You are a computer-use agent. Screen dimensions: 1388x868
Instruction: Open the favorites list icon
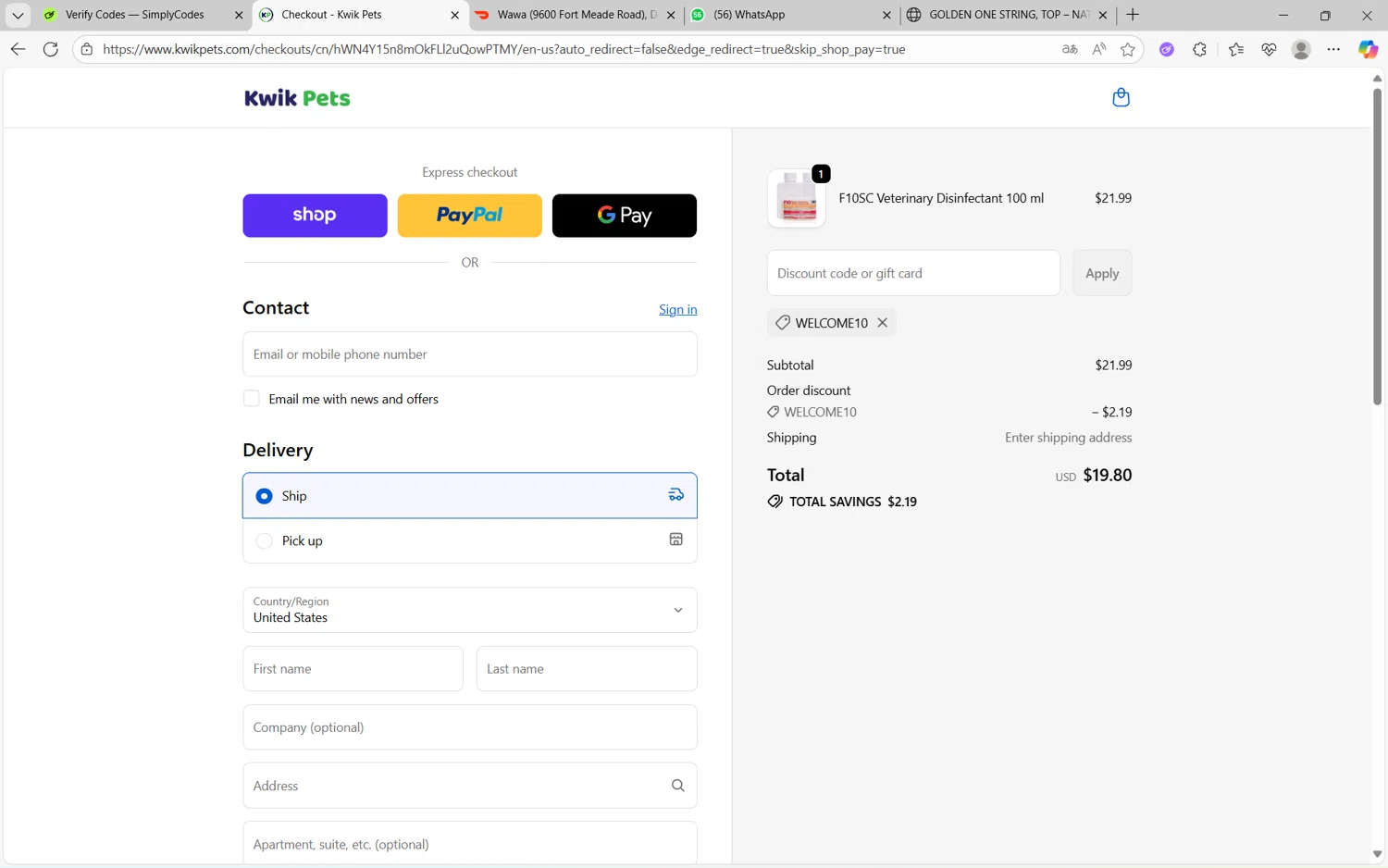(x=1236, y=49)
